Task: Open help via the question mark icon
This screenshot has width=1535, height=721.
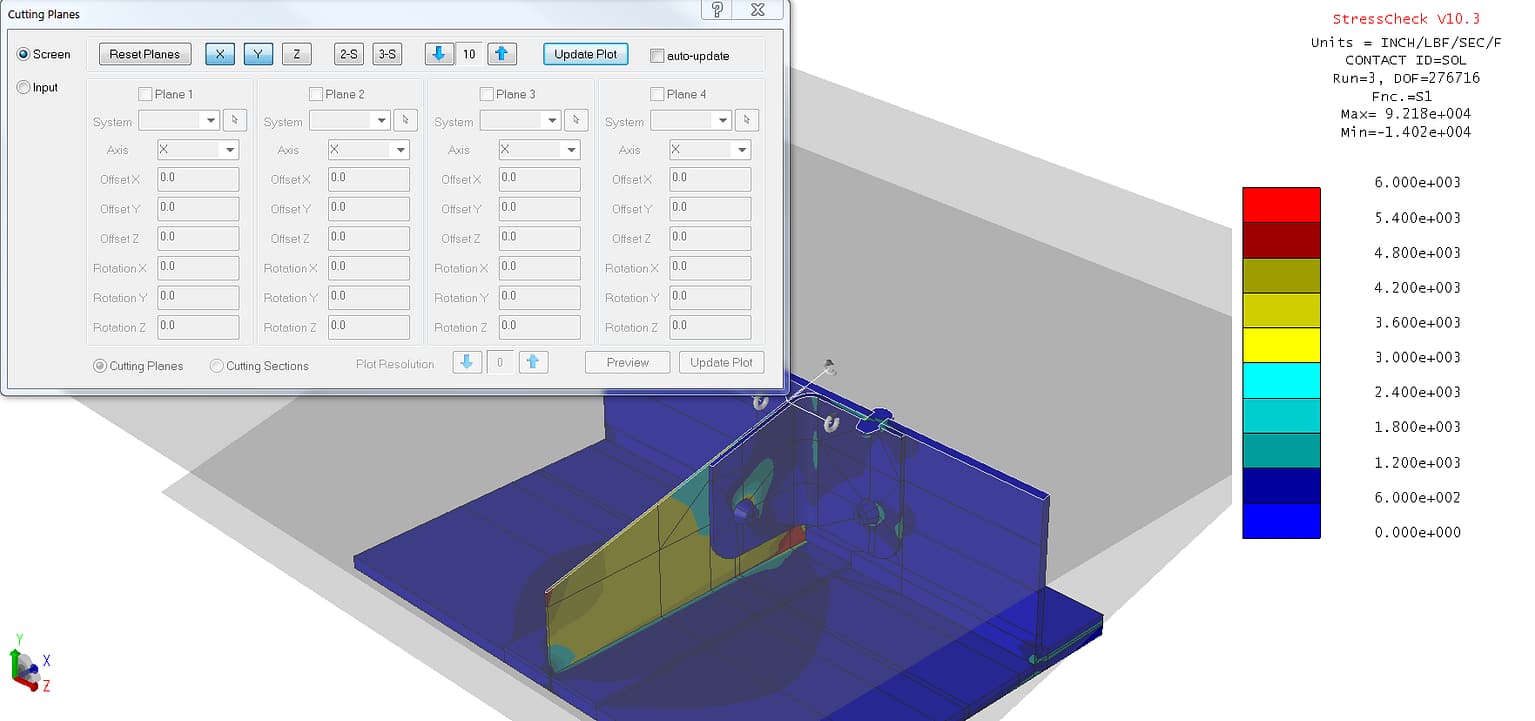Action: [x=717, y=10]
